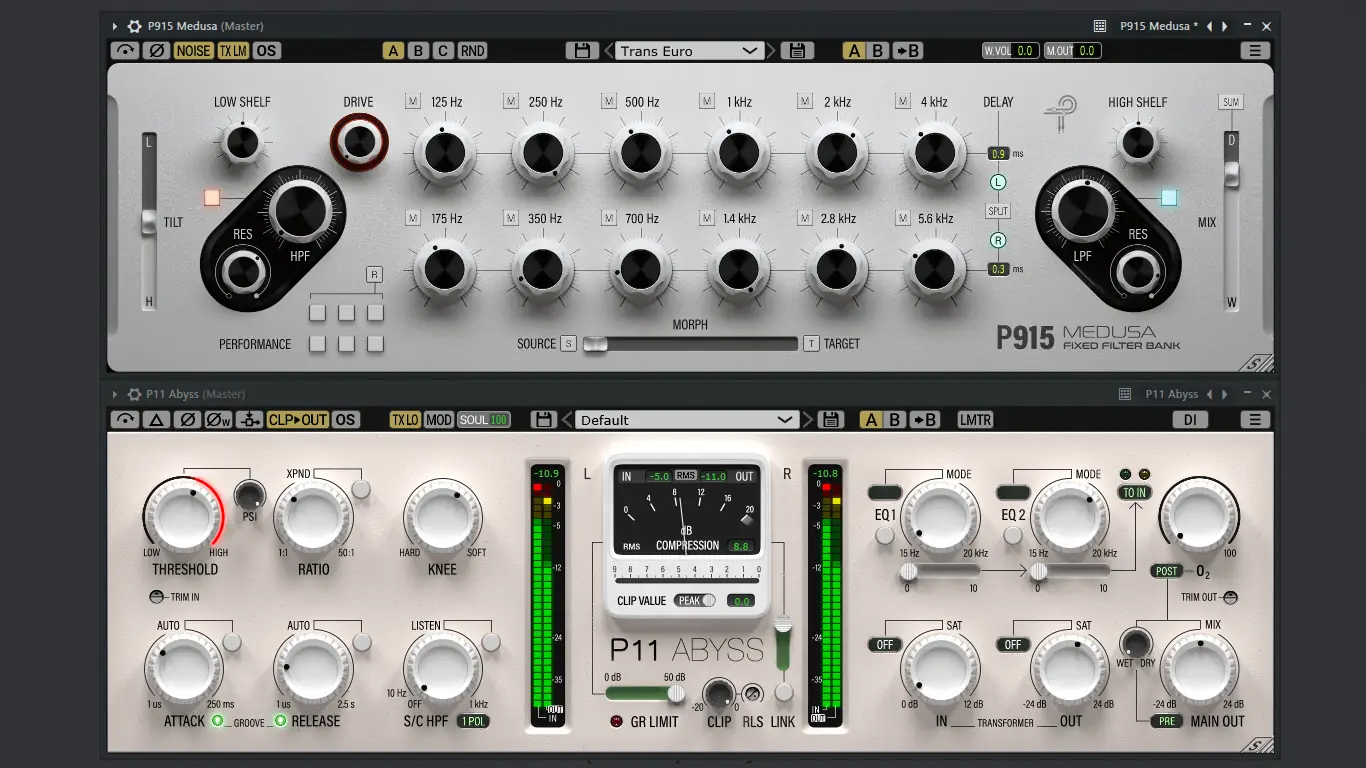Viewport: 1366px width, 768px height.
Task: Click the W.VOL value field in Medusa toolbar
Action: click(1011, 51)
